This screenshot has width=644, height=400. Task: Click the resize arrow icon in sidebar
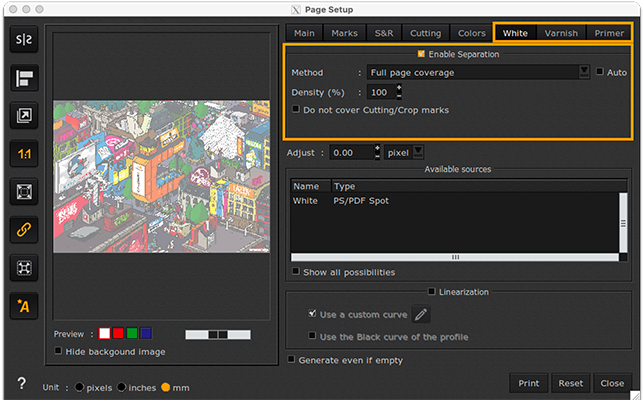(23, 116)
